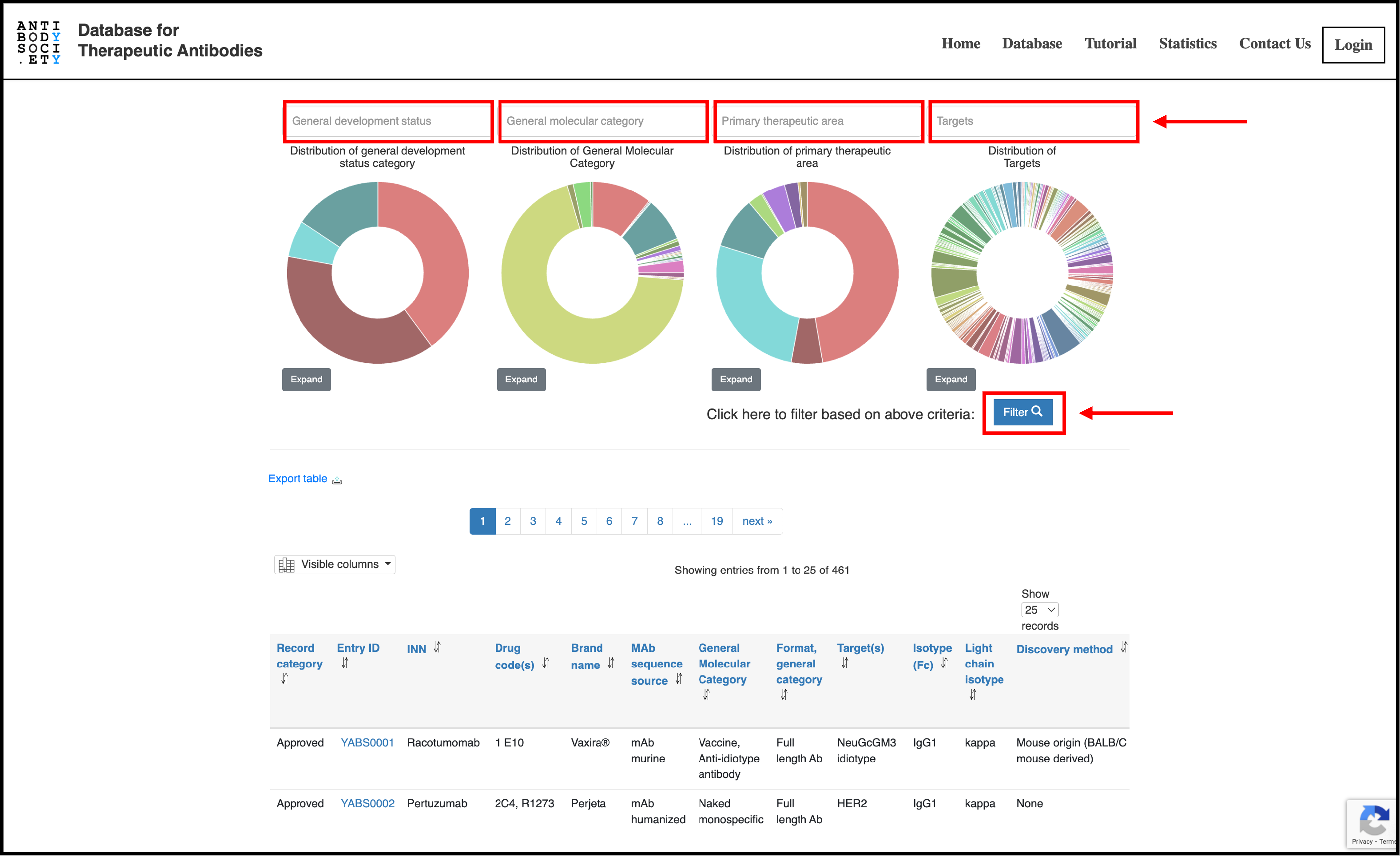Sort by Entry ID column arrows
The width and height of the screenshot is (1400, 857).
coord(345,663)
